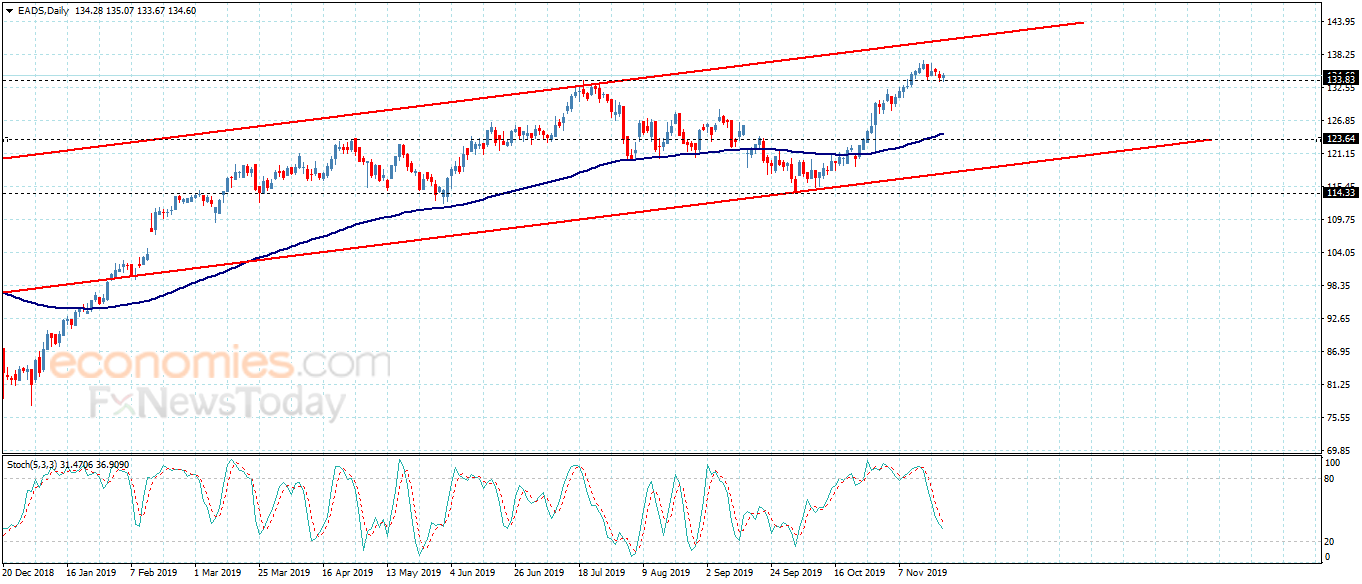Click the 98.35 price axis label
Image resolution: width=1362 pixels, height=584 pixels.
click(1338, 286)
